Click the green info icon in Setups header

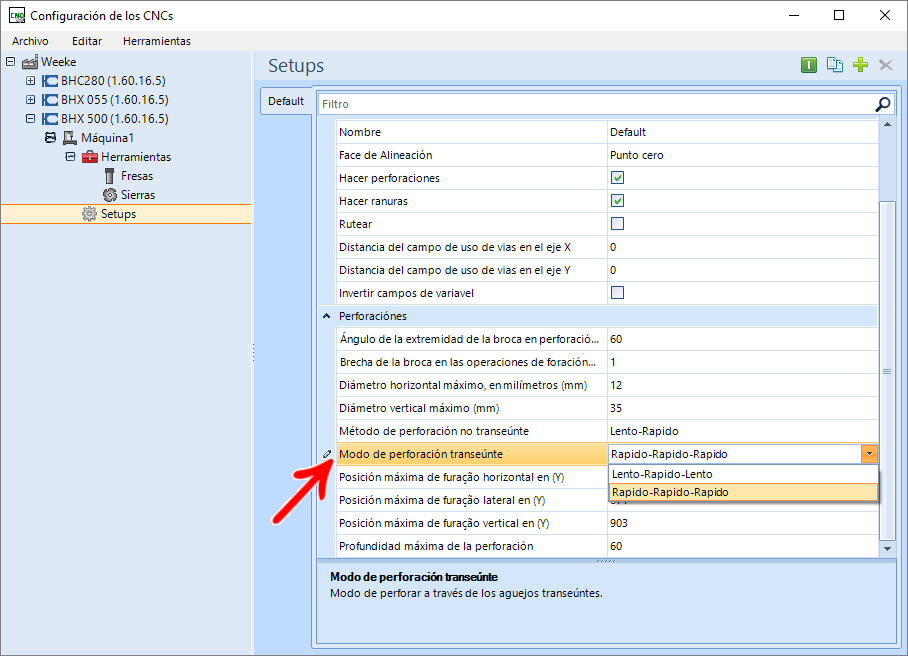(809, 65)
